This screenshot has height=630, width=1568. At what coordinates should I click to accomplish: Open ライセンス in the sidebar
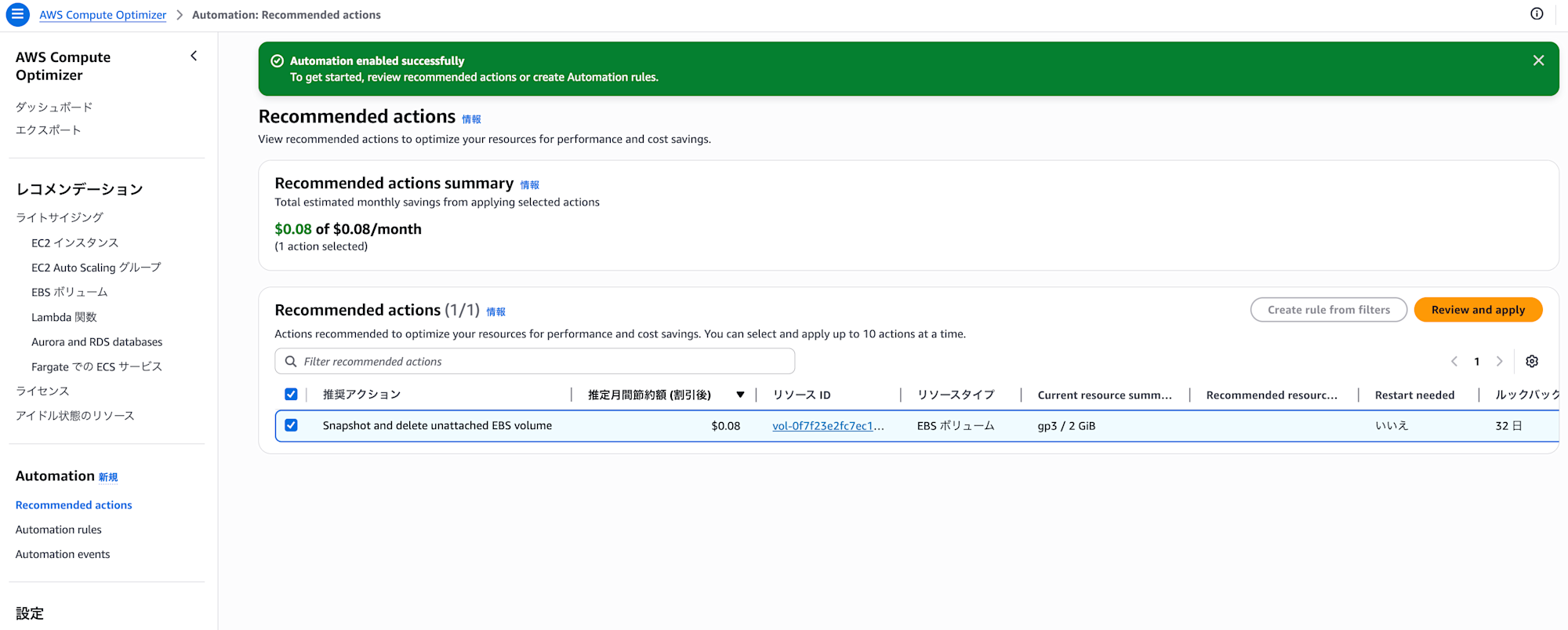tap(42, 391)
